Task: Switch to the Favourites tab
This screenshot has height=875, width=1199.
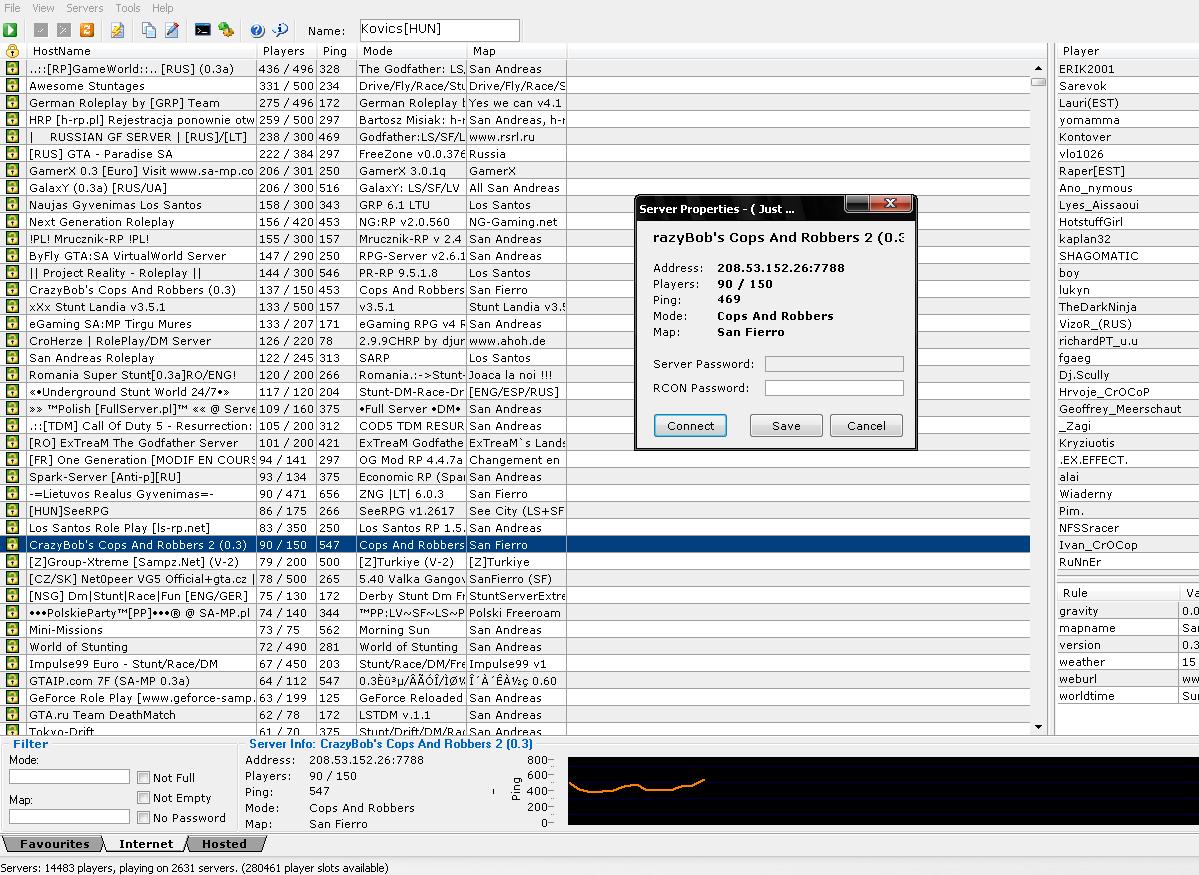Action: pyautogui.click(x=54, y=844)
